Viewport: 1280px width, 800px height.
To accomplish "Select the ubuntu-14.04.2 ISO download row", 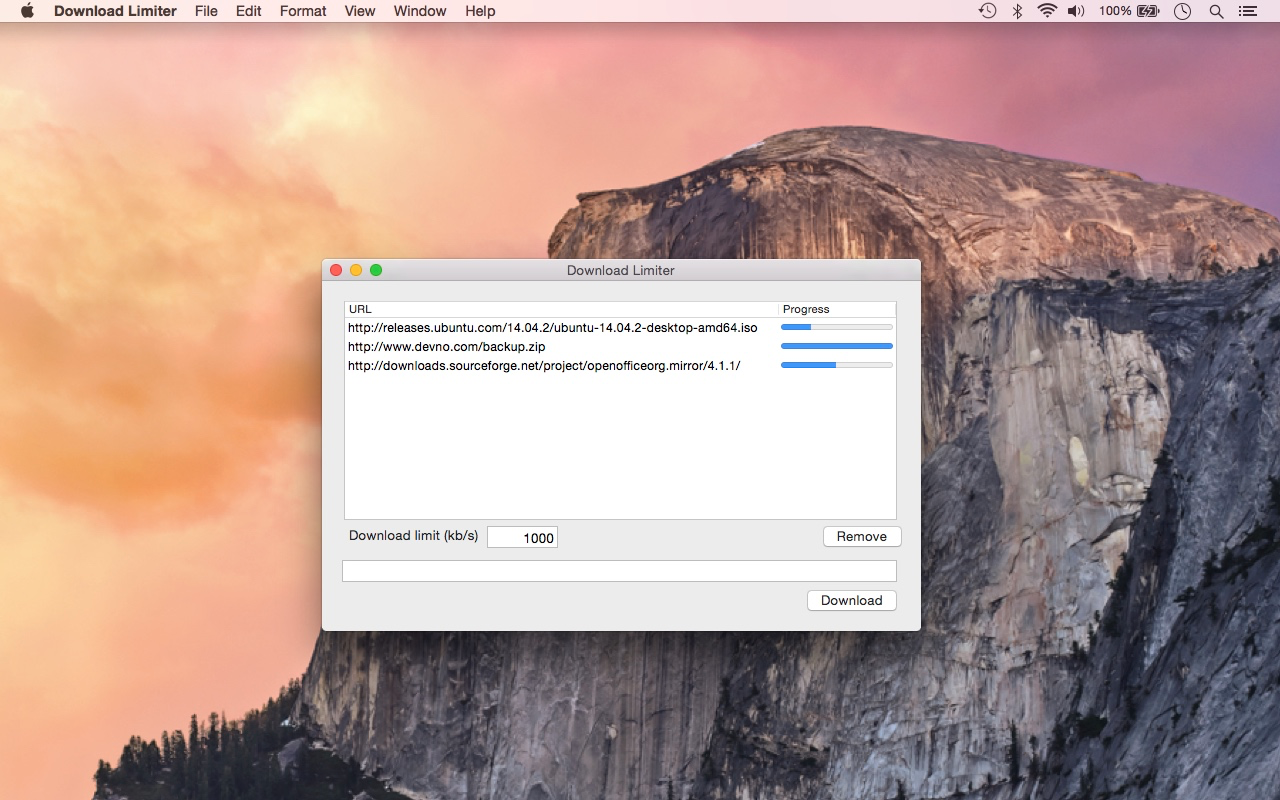I will tap(620, 327).
